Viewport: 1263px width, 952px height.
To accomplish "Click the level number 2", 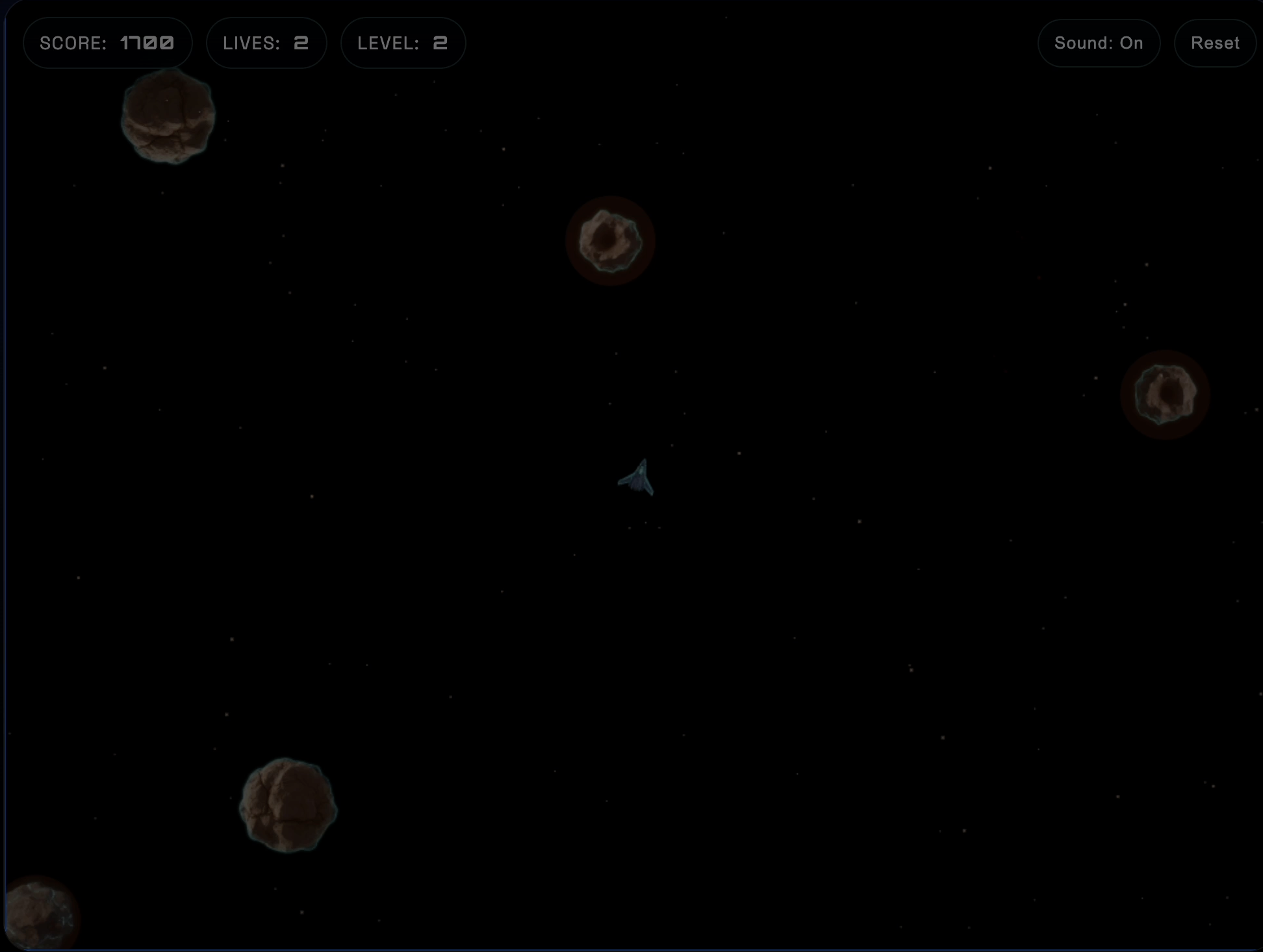I will click(440, 43).
